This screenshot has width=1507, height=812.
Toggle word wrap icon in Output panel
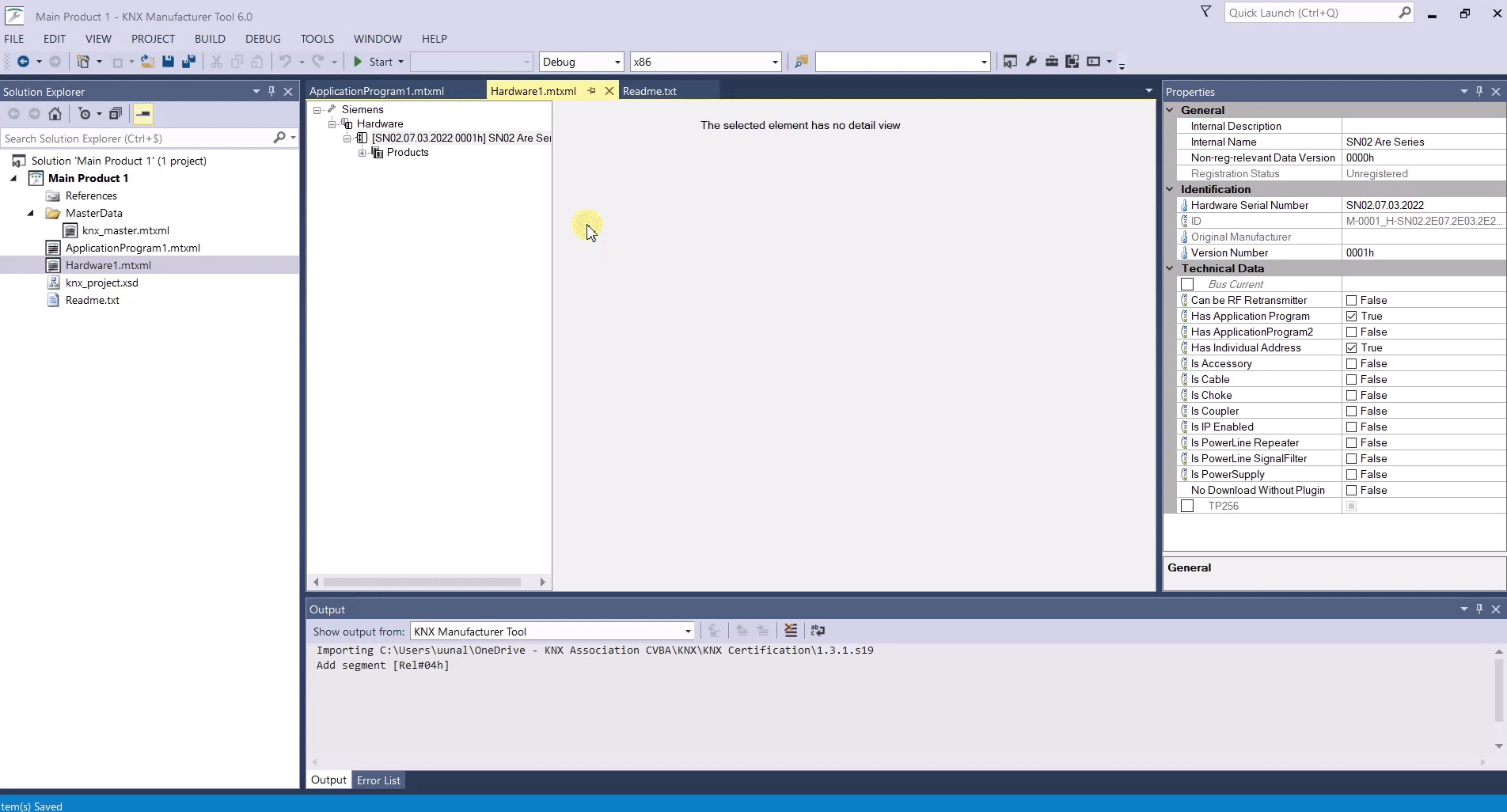tap(818, 631)
